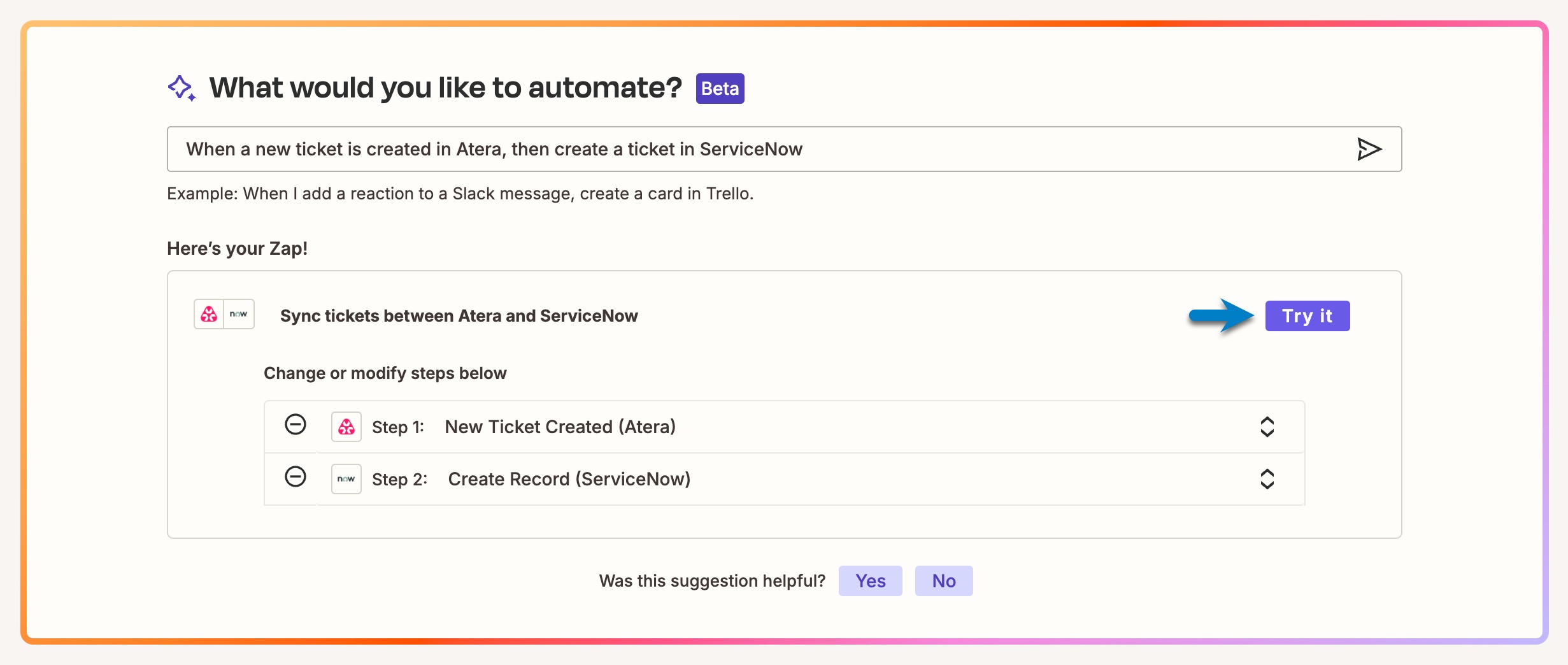Viewport: 1568px width, 665px height.
Task: Click the blue arrow pointing to Try it
Action: (1221, 316)
